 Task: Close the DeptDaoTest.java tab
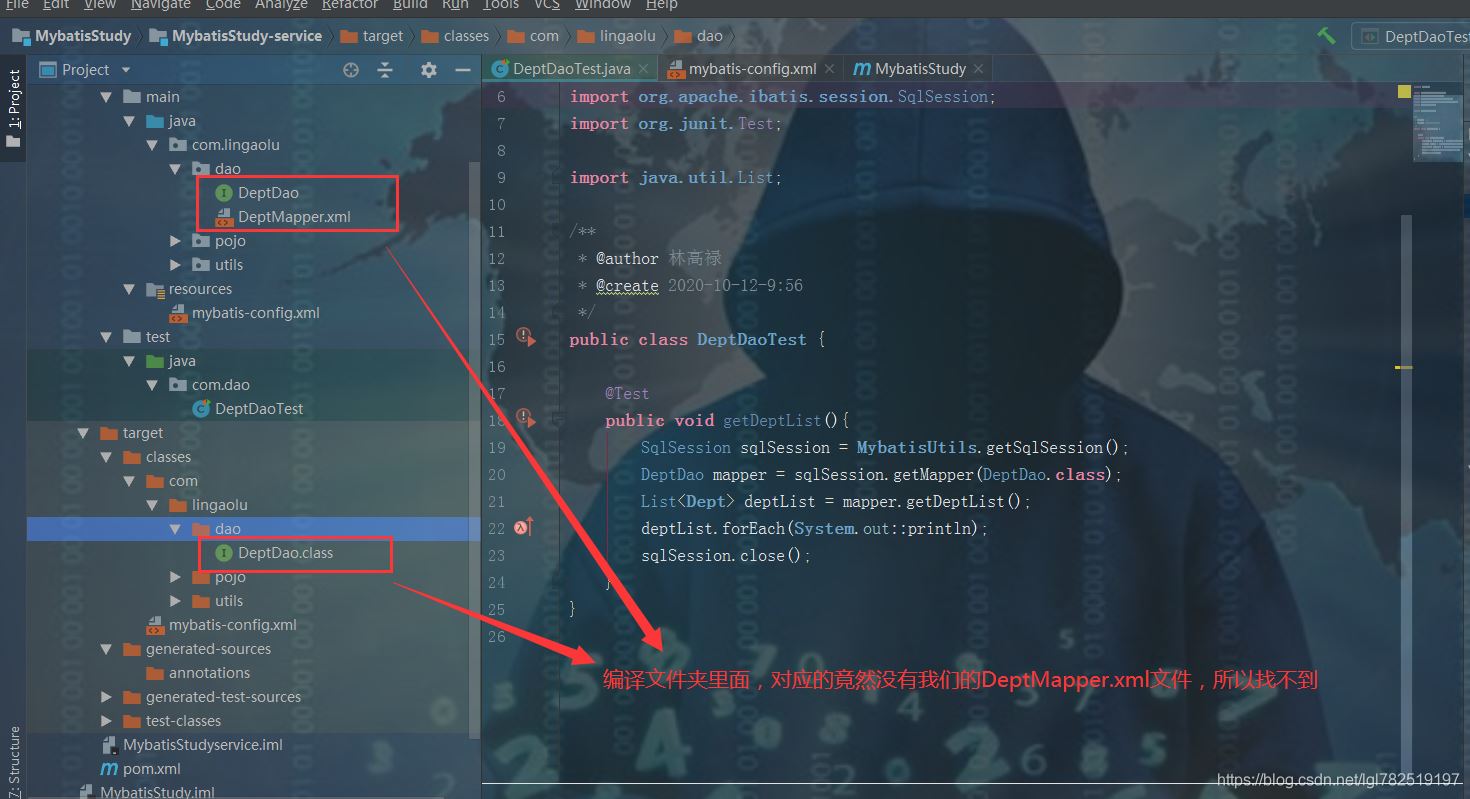644,69
